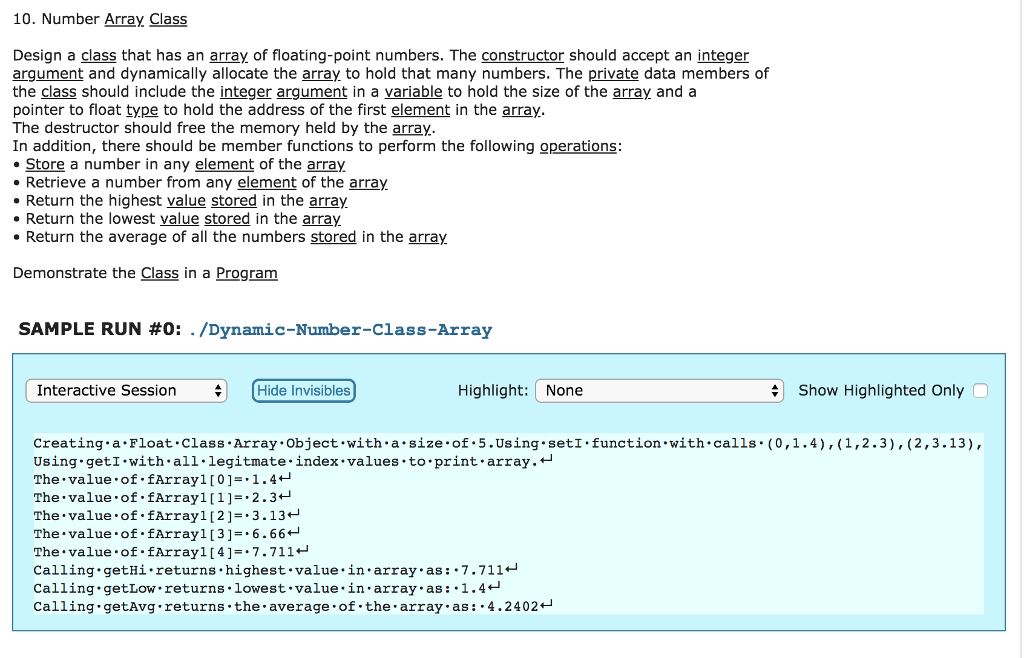
Task: Click the type link near pointer to float
Action: [x=141, y=109]
